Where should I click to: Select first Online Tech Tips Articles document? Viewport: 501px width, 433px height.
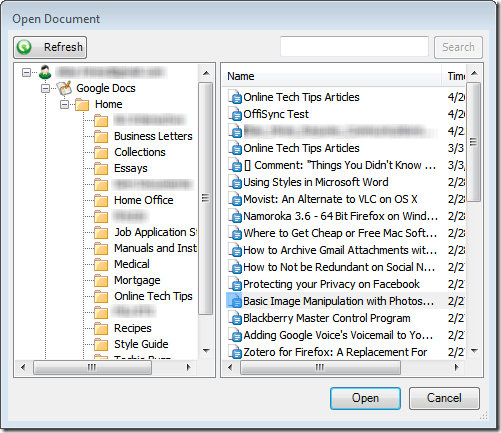(x=301, y=97)
